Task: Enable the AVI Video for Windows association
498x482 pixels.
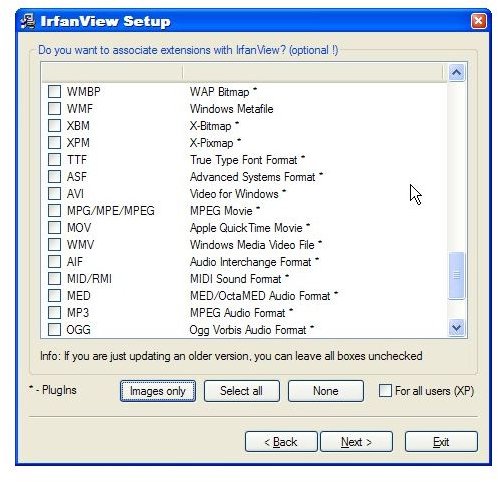Action: [54, 193]
